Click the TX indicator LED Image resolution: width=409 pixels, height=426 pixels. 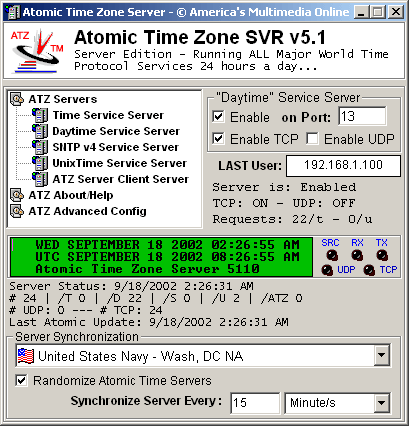(x=382, y=256)
